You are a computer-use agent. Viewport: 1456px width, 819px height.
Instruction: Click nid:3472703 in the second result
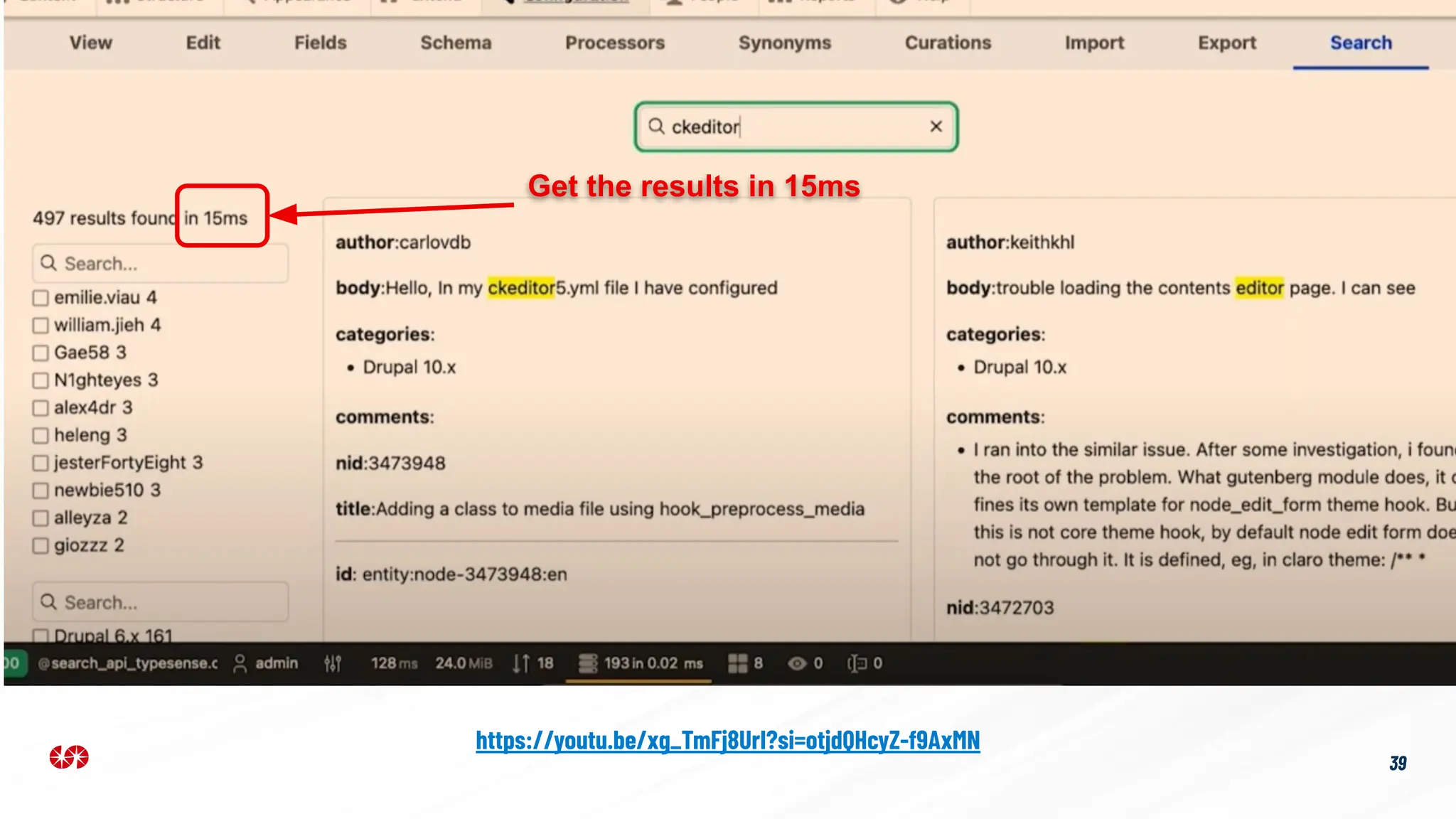[1000, 608]
